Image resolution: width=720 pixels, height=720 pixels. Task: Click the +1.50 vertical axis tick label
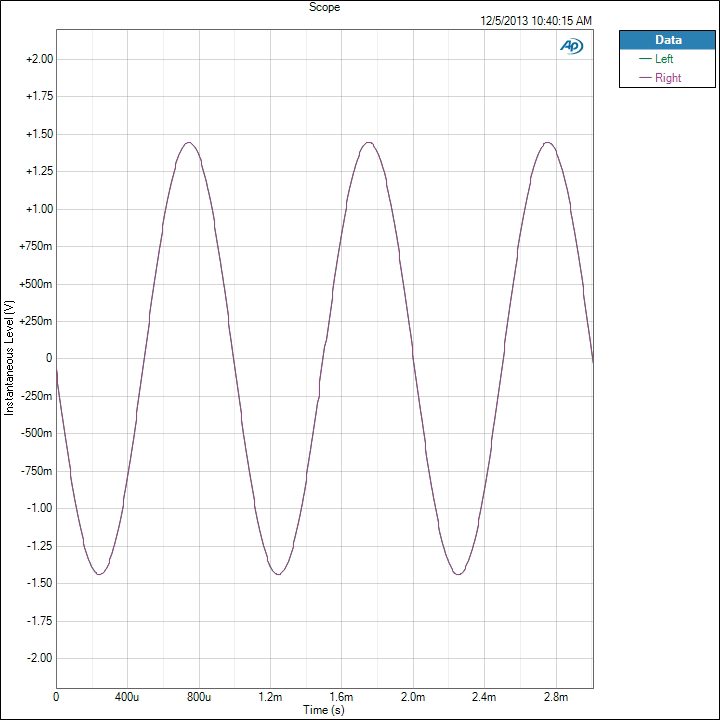coord(38,134)
